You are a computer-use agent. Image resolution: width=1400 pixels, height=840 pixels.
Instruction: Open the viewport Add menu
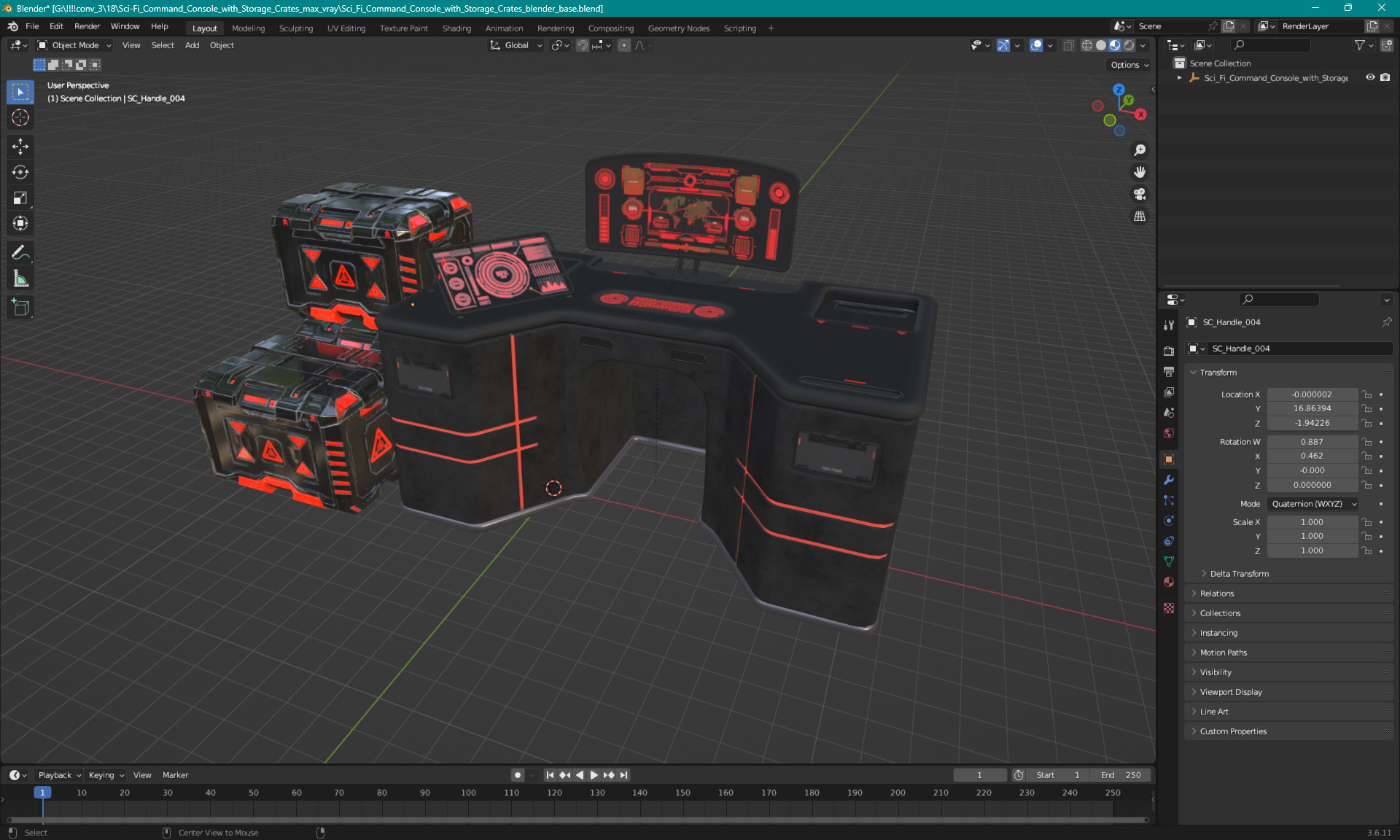pyautogui.click(x=192, y=45)
